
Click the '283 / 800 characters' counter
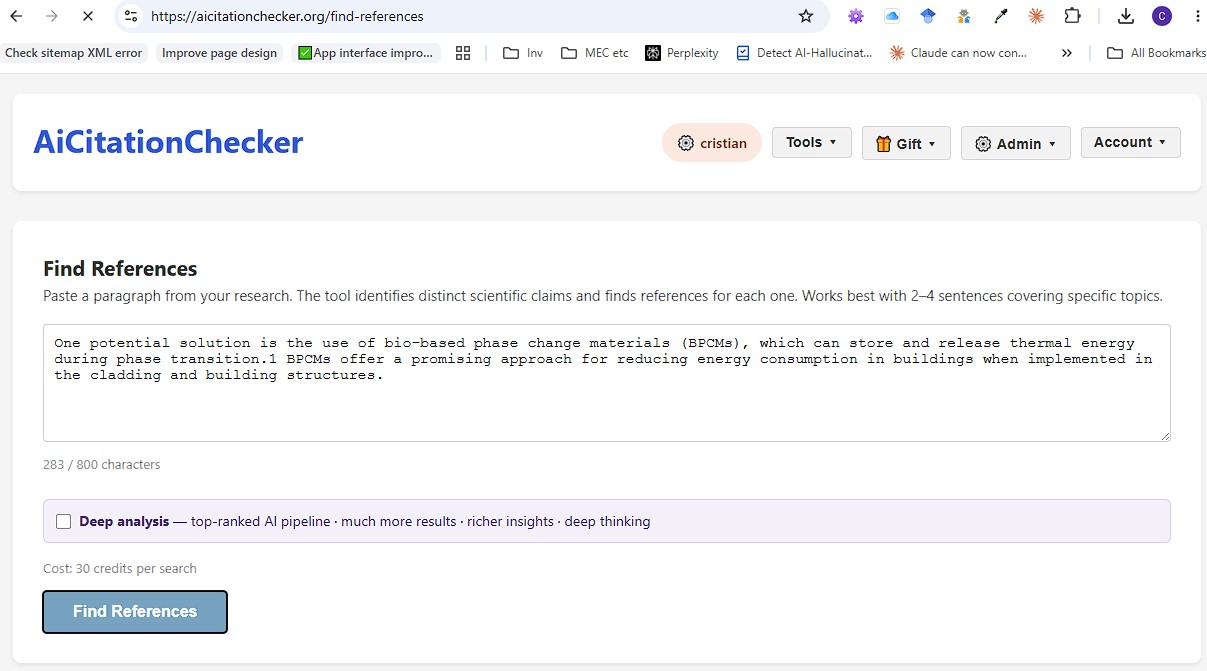[x=101, y=464]
